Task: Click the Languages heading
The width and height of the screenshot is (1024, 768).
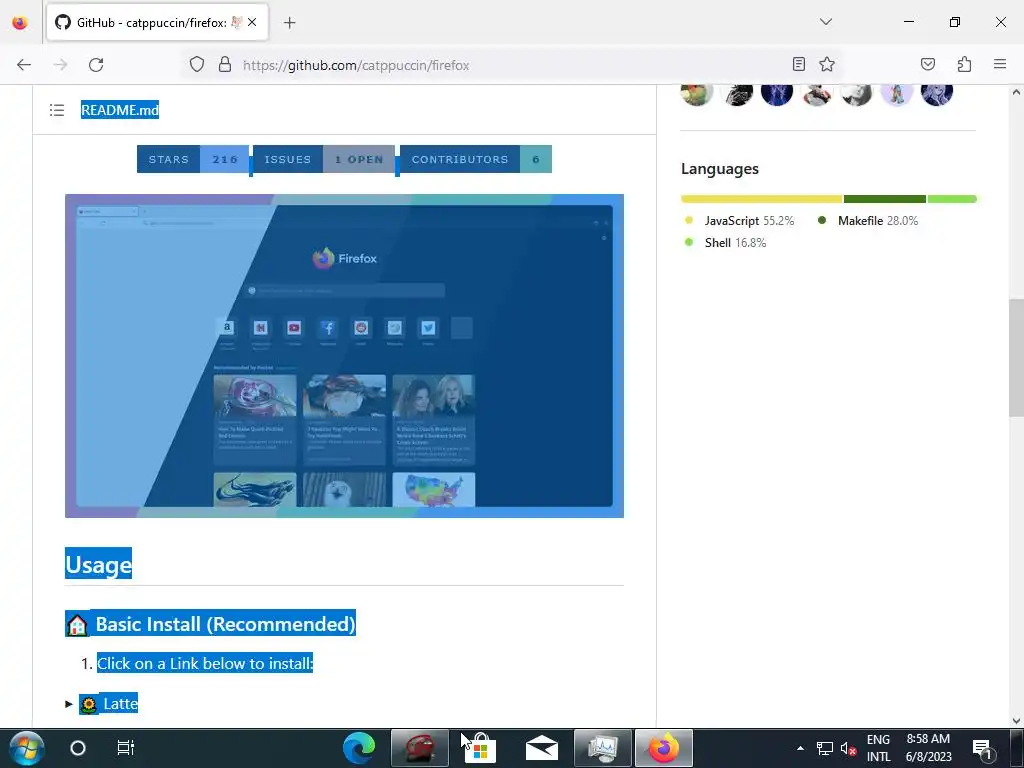Action: tap(720, 169)
